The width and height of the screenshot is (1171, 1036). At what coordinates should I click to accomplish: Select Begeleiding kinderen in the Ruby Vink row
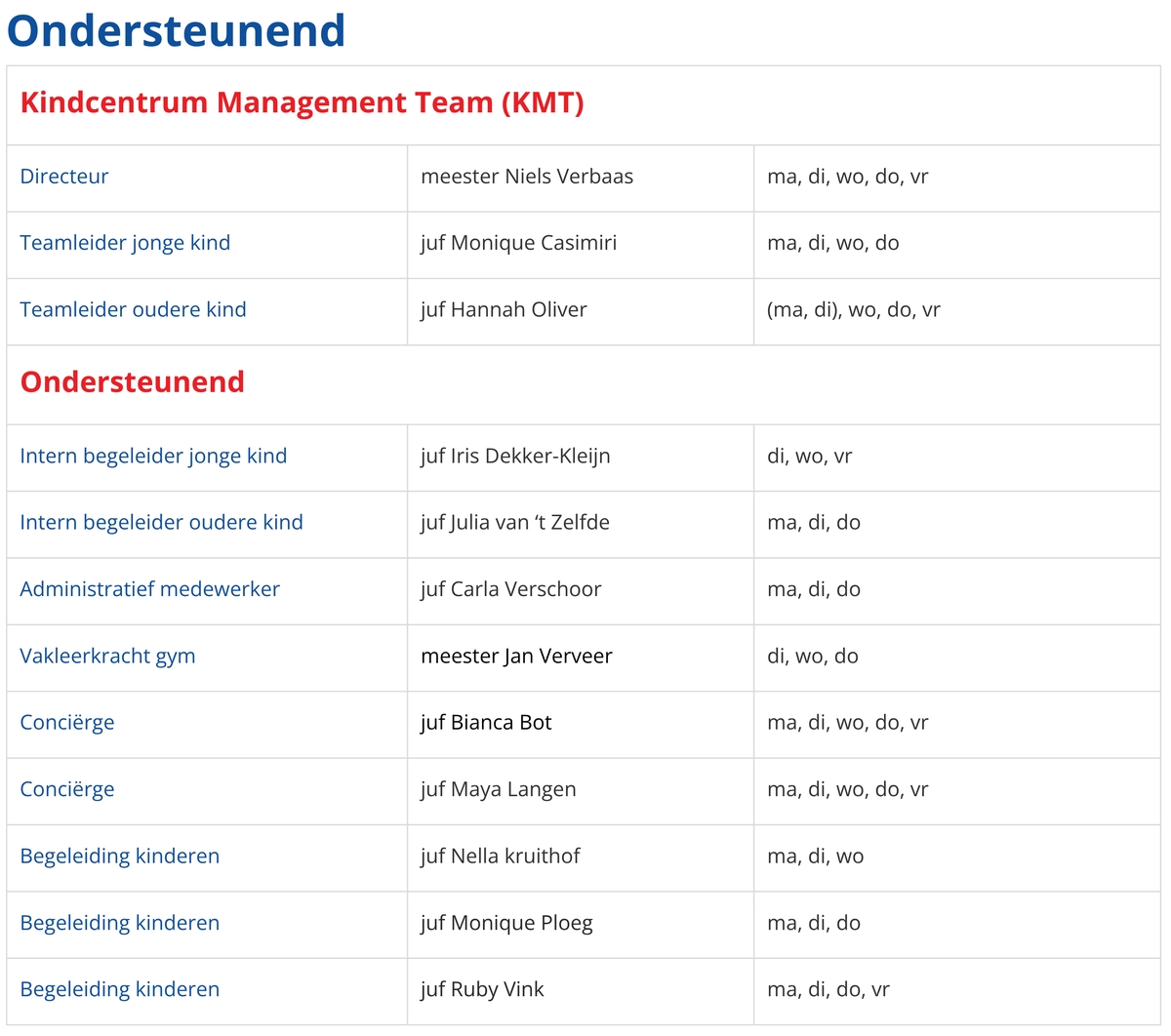pos(119,989)
